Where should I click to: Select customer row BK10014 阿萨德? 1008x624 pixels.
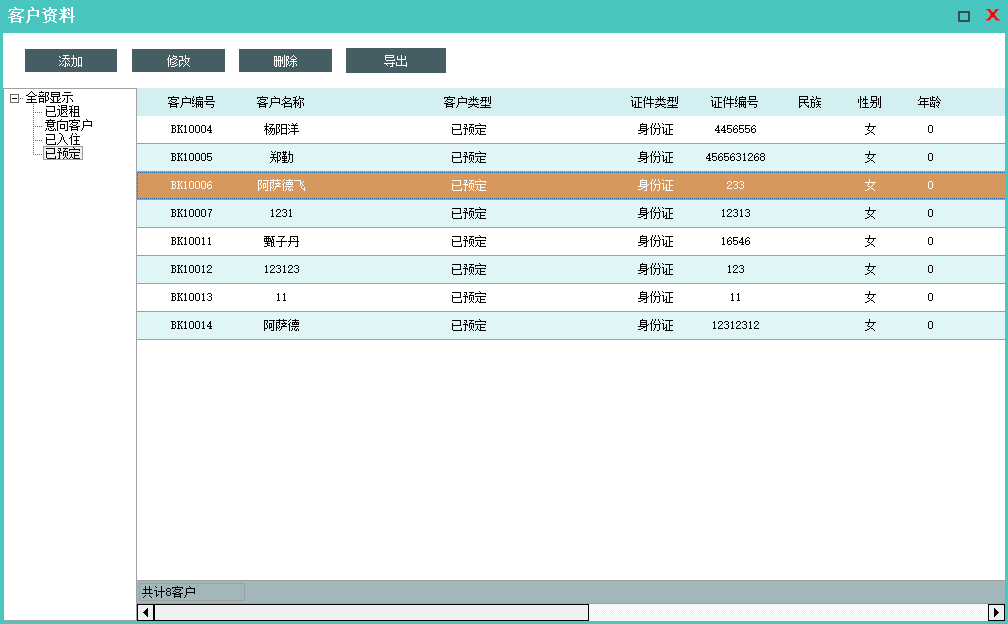[x=280, y=325]
